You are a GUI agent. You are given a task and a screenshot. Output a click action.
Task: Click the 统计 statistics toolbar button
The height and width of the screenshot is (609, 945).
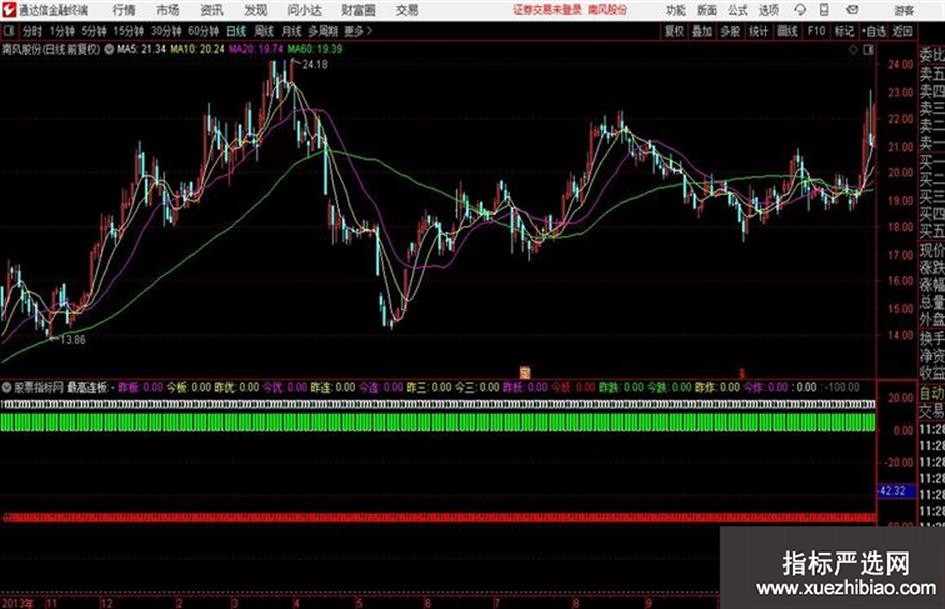(x=758, y=31)
